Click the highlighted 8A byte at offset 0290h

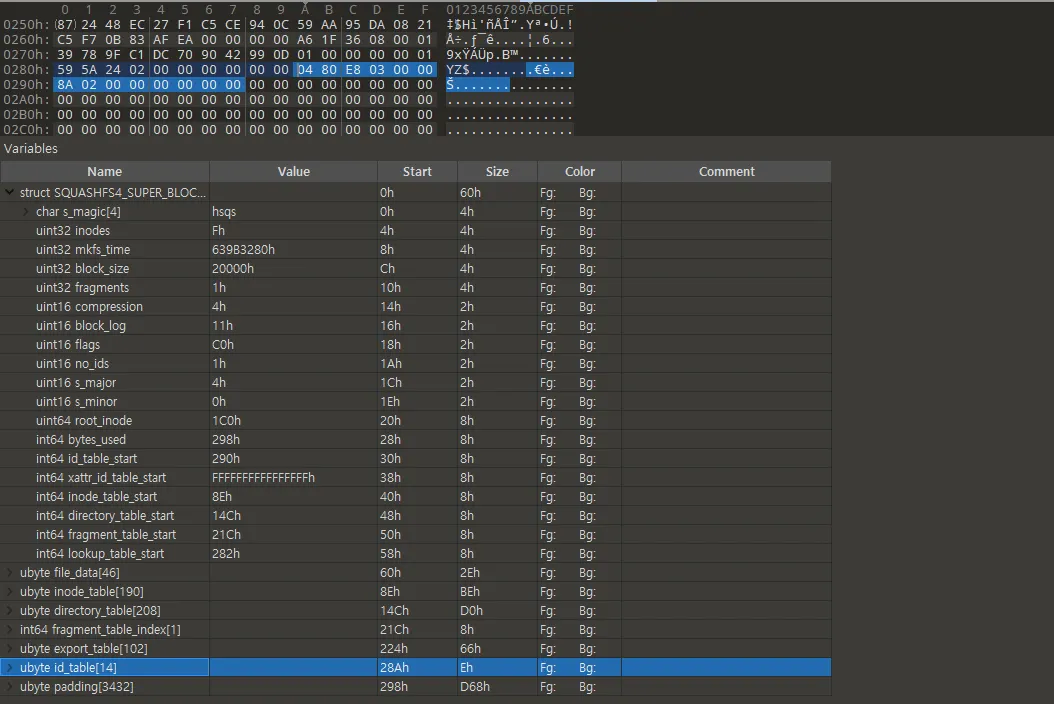coord(65,86)
